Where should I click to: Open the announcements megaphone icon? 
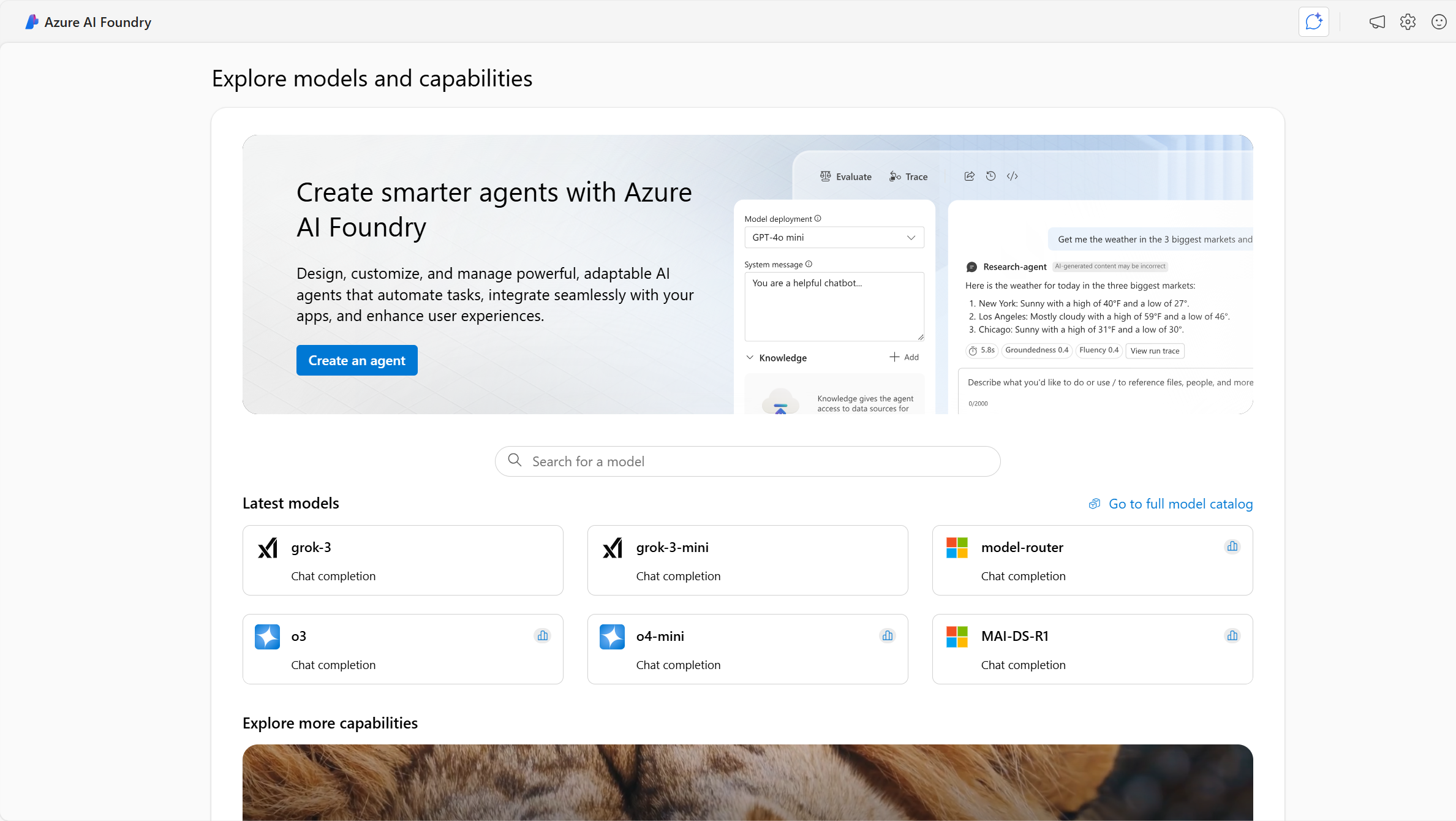1377,22
